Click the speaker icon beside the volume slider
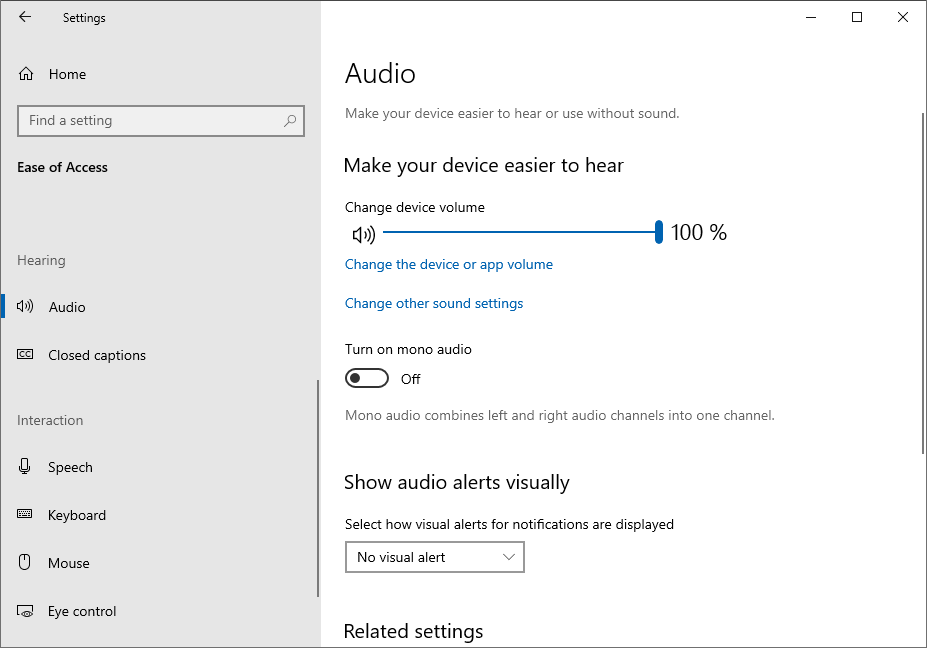Image resolution: width=927 pixels, height=648 pixels. (364, 235)
